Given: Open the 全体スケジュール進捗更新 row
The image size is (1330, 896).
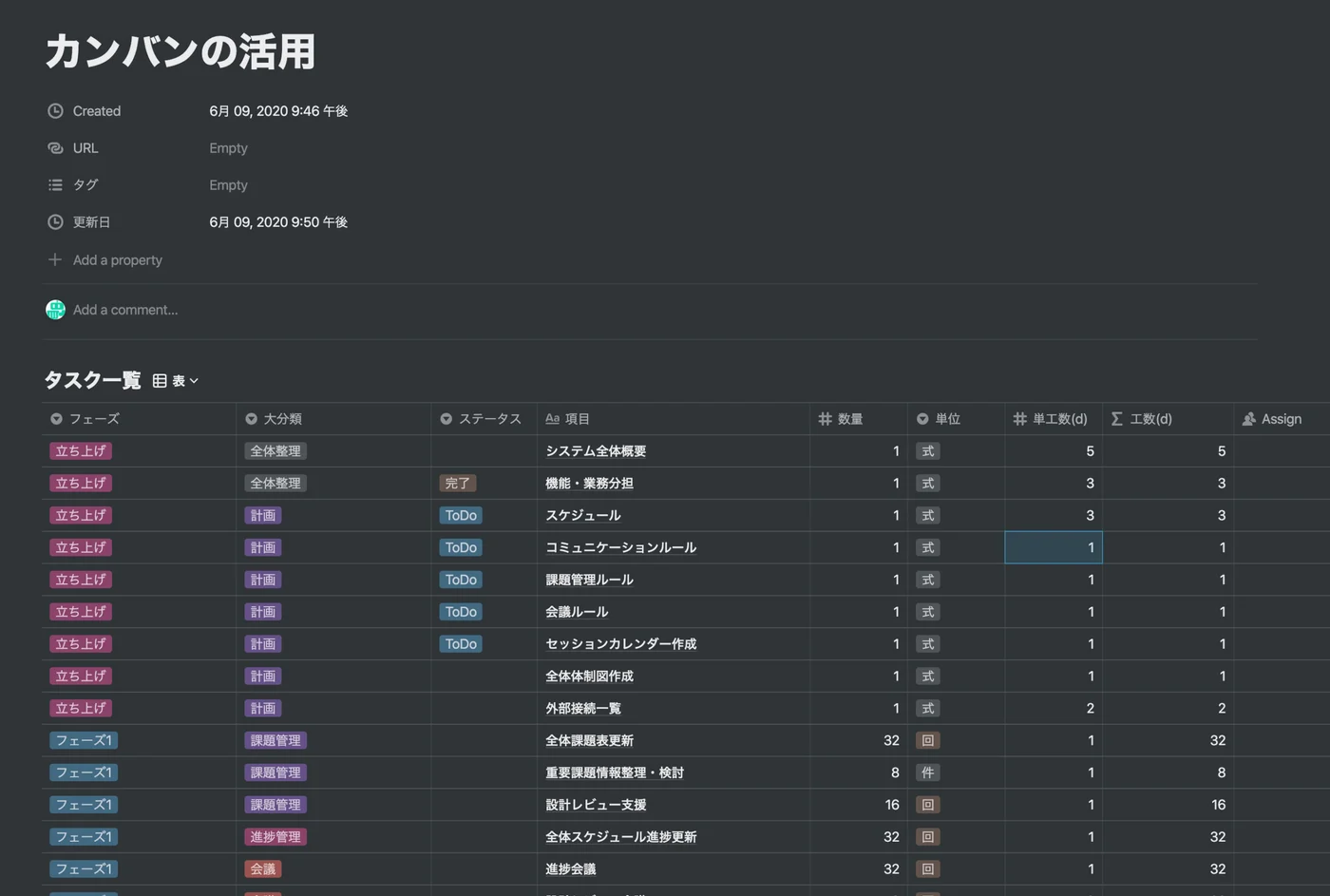Looking at the screenshot, I should click(620, 837).
